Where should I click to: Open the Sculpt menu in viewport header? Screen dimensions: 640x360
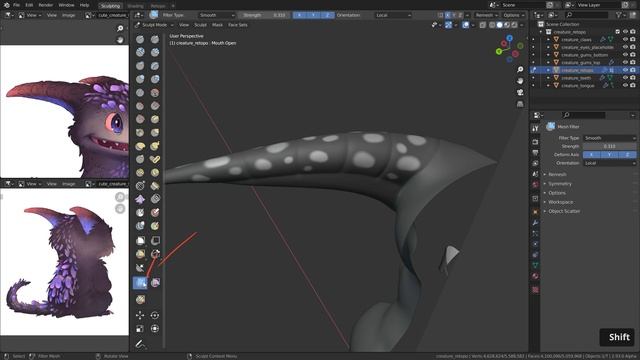tap(200, 25)
